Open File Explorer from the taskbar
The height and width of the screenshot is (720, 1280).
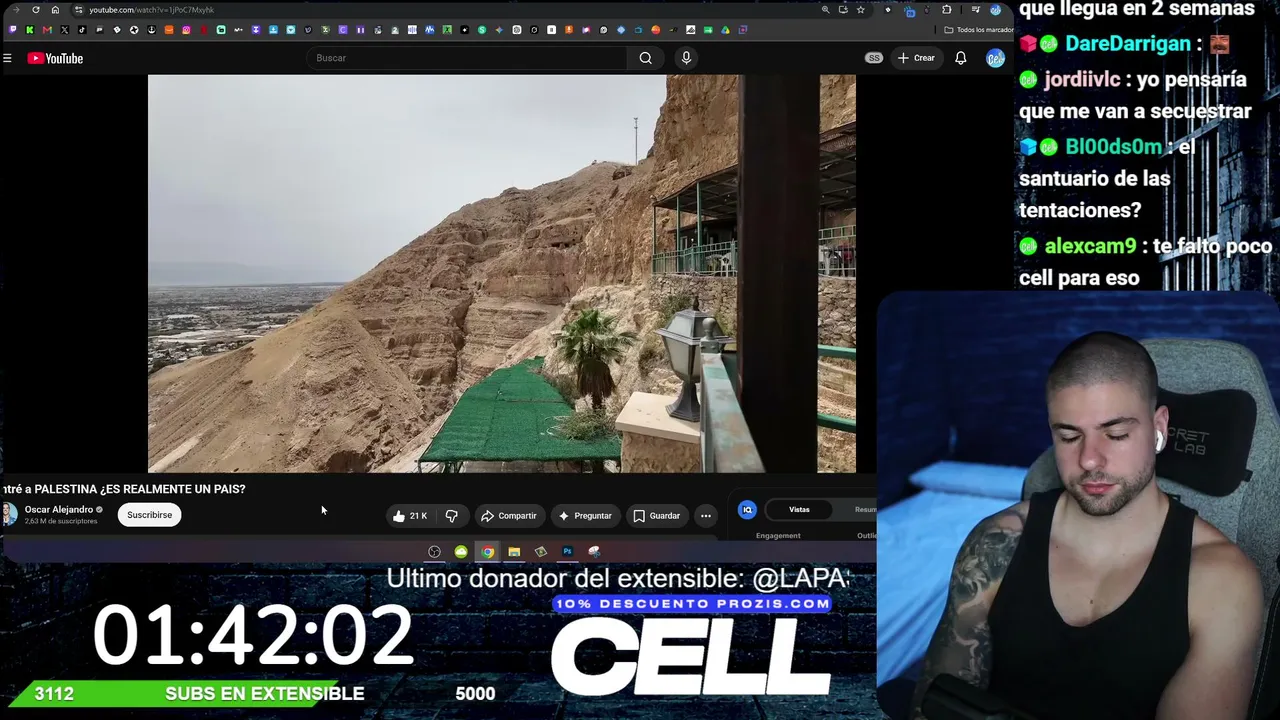514,552
